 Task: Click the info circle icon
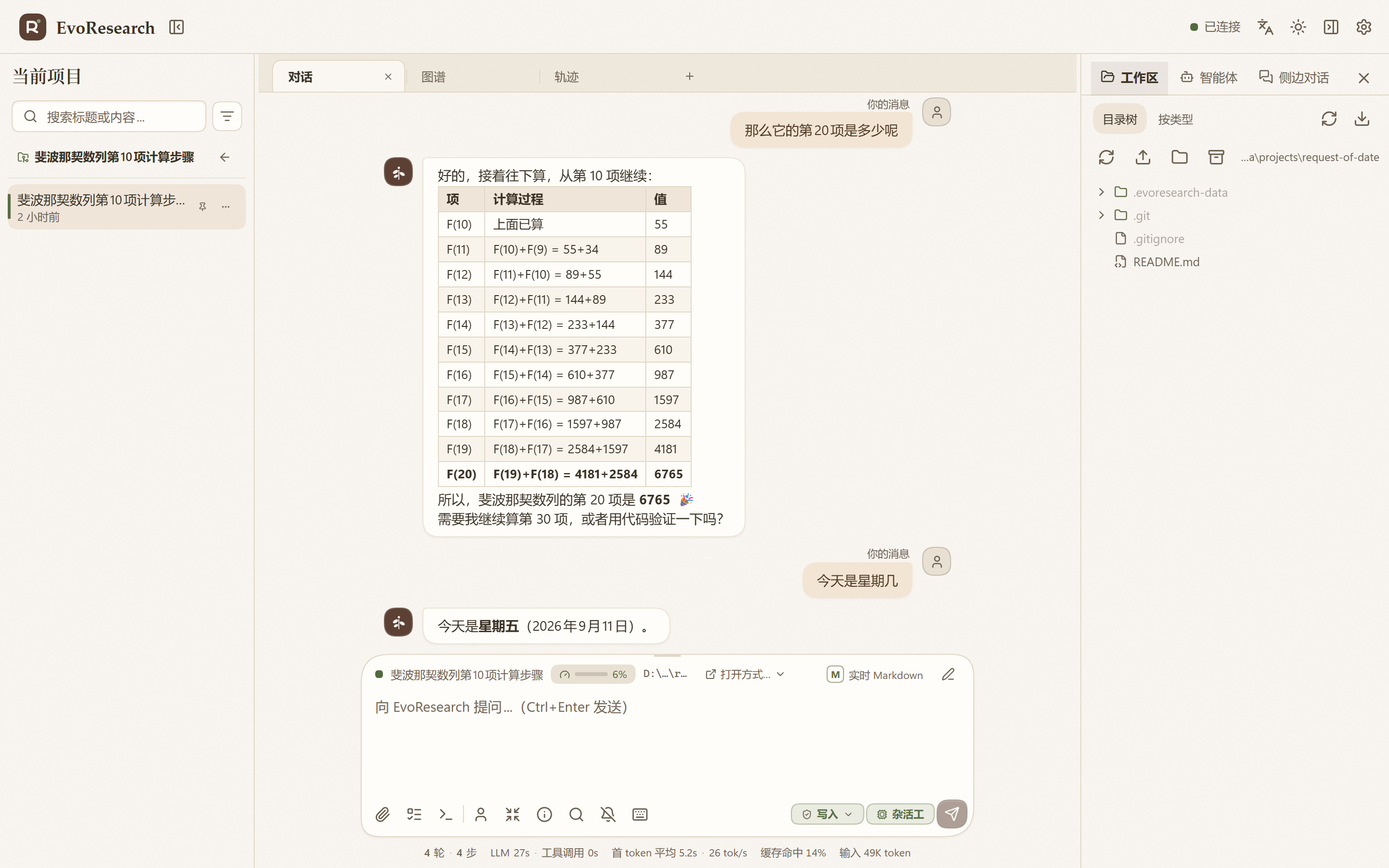click(x=544, y=814)
